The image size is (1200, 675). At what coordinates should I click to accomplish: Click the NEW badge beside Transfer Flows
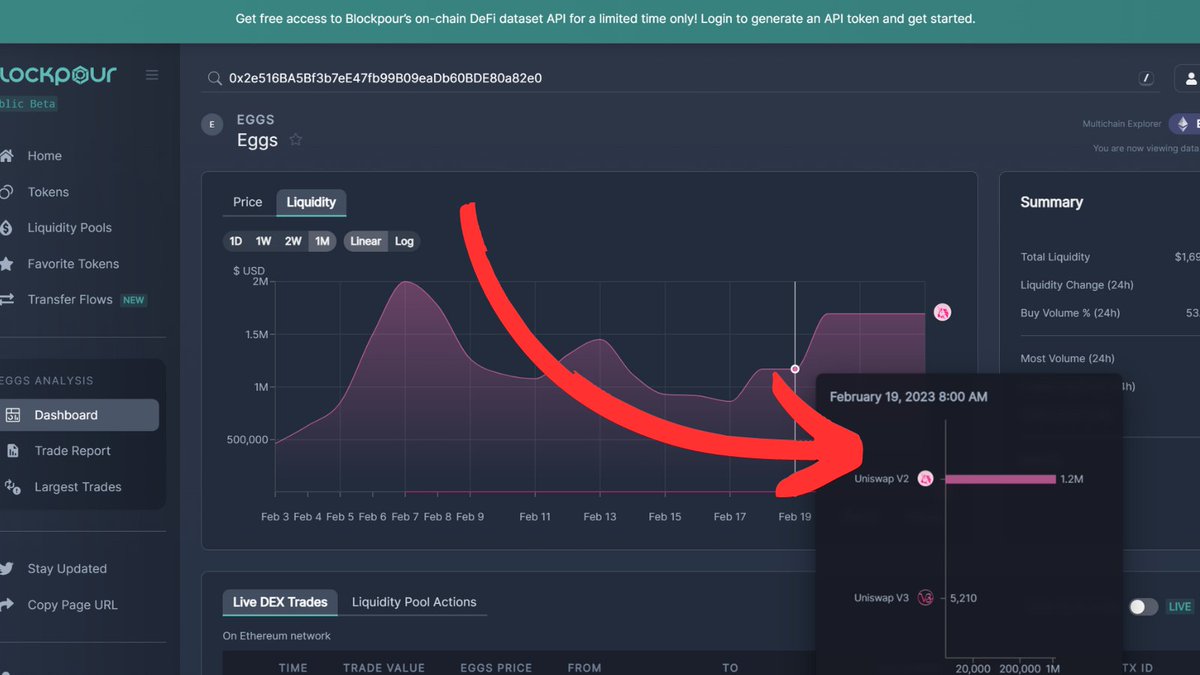pos(133,300)
